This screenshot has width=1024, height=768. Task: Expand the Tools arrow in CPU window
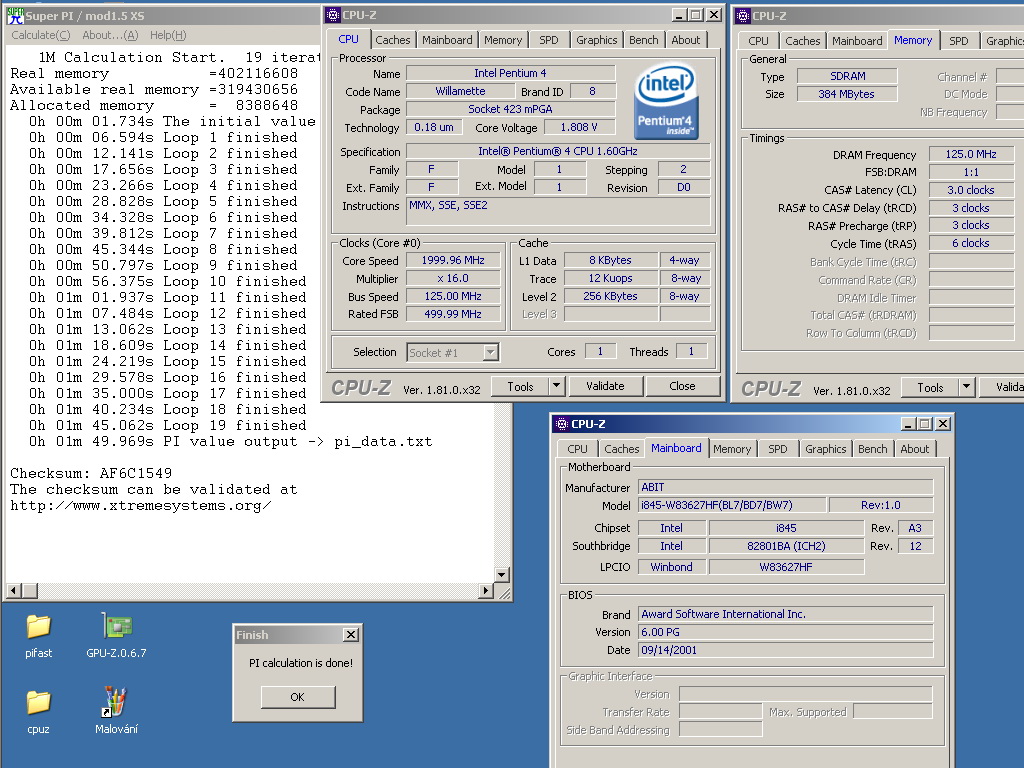(556, 386)
